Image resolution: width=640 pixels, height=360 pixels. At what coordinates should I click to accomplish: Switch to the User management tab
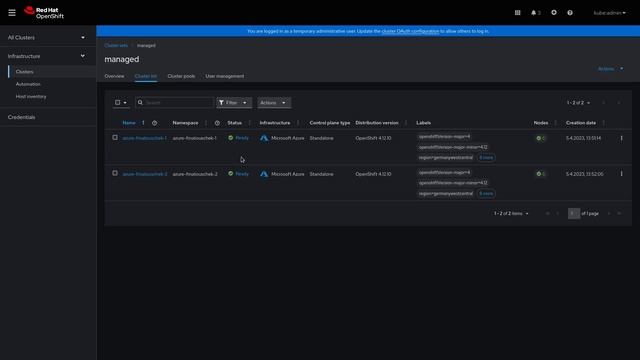click(225, 76)
